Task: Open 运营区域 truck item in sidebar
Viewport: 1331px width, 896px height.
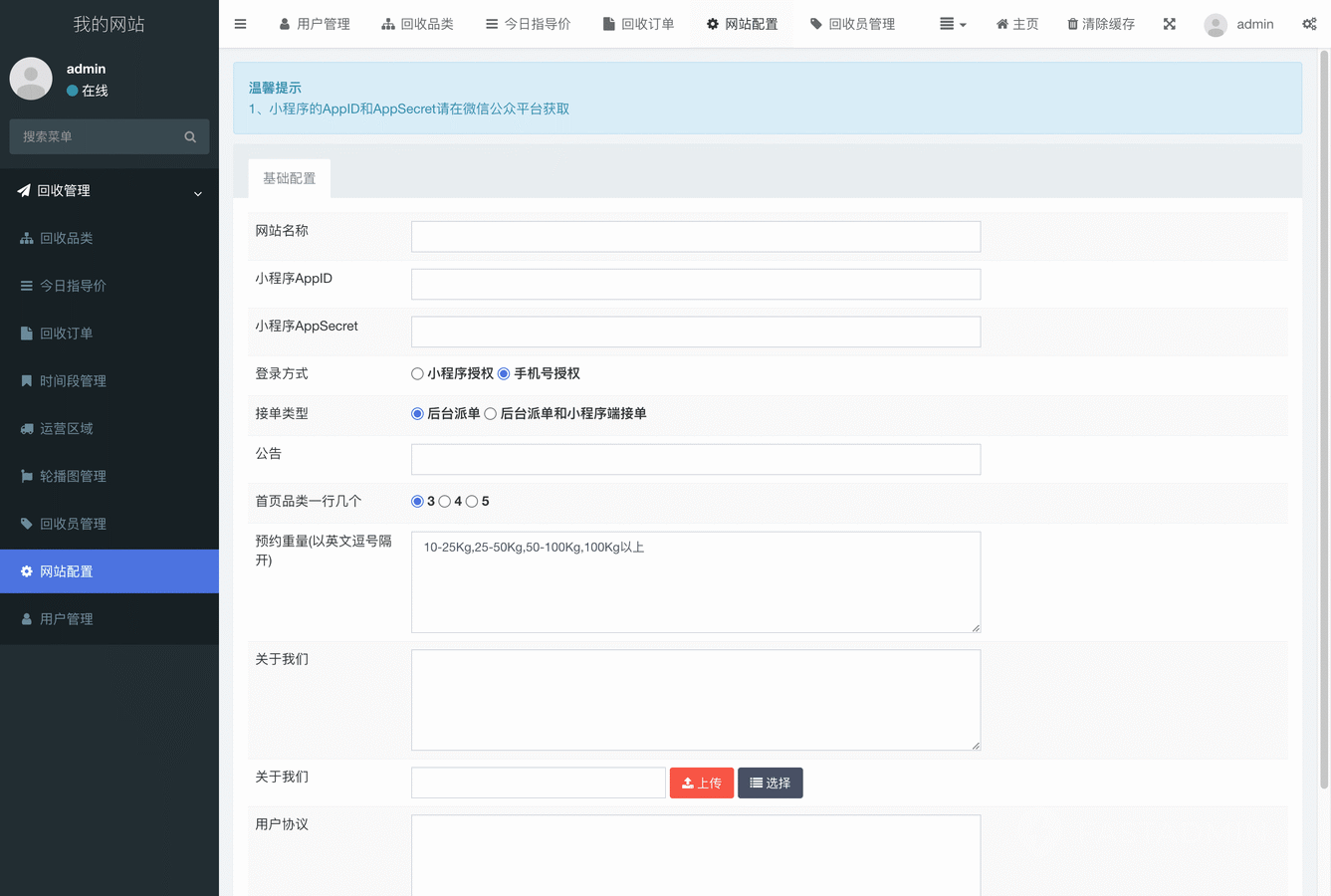Action: (66, 429)
